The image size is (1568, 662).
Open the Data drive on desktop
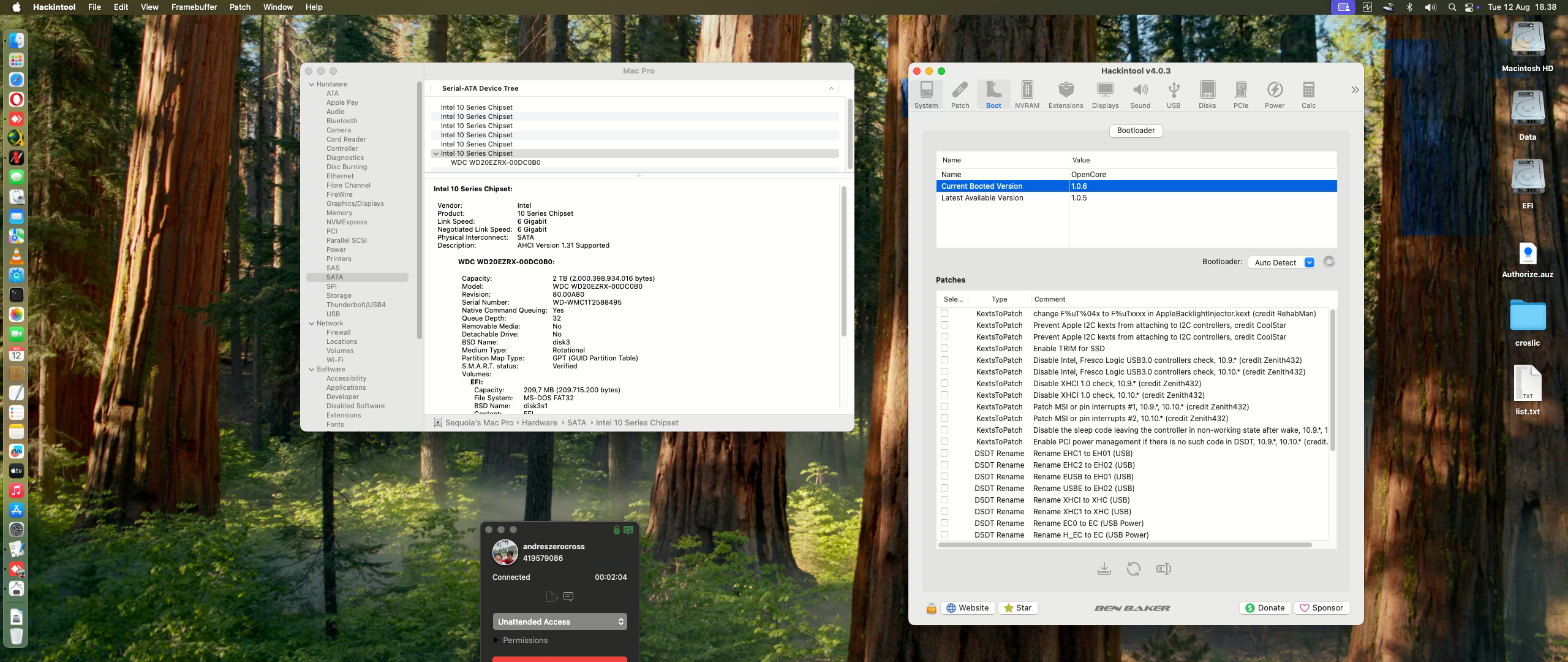(1527, 116)
